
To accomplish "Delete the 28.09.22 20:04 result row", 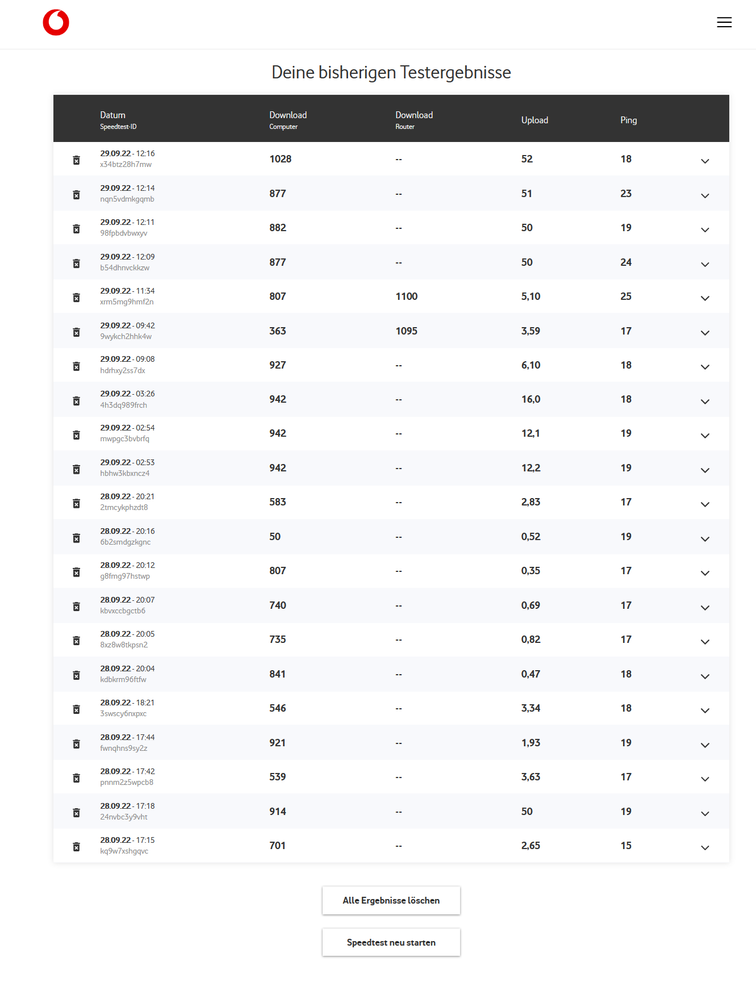I will (76, 675).
